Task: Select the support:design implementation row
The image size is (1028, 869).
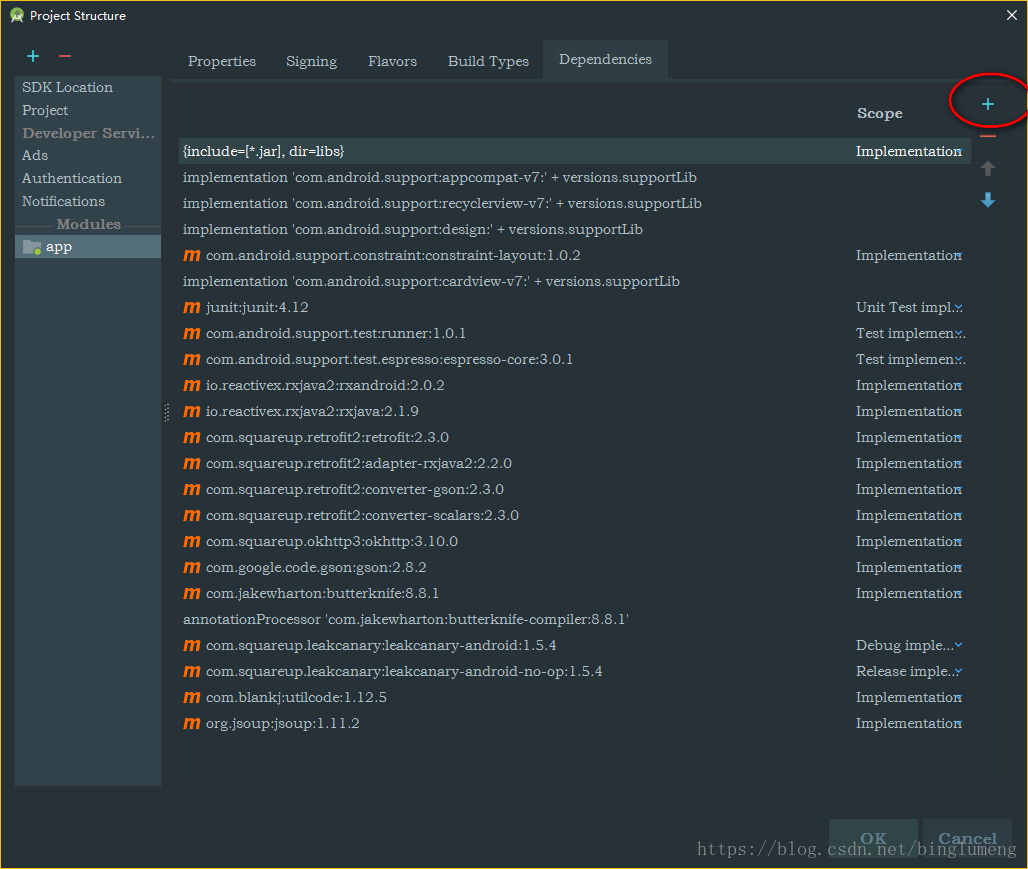Action: (x=574, y=230)
